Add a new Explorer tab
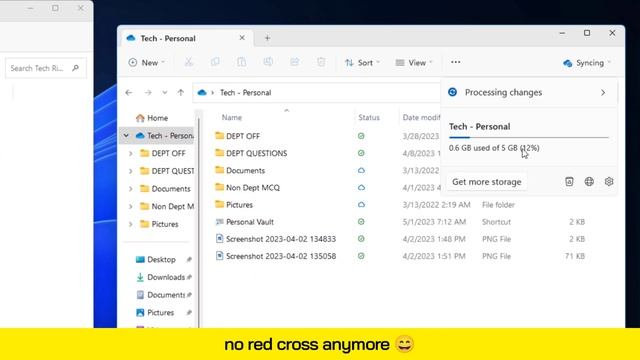The width and height of the screenshot is (640, 360). point(267,38)
